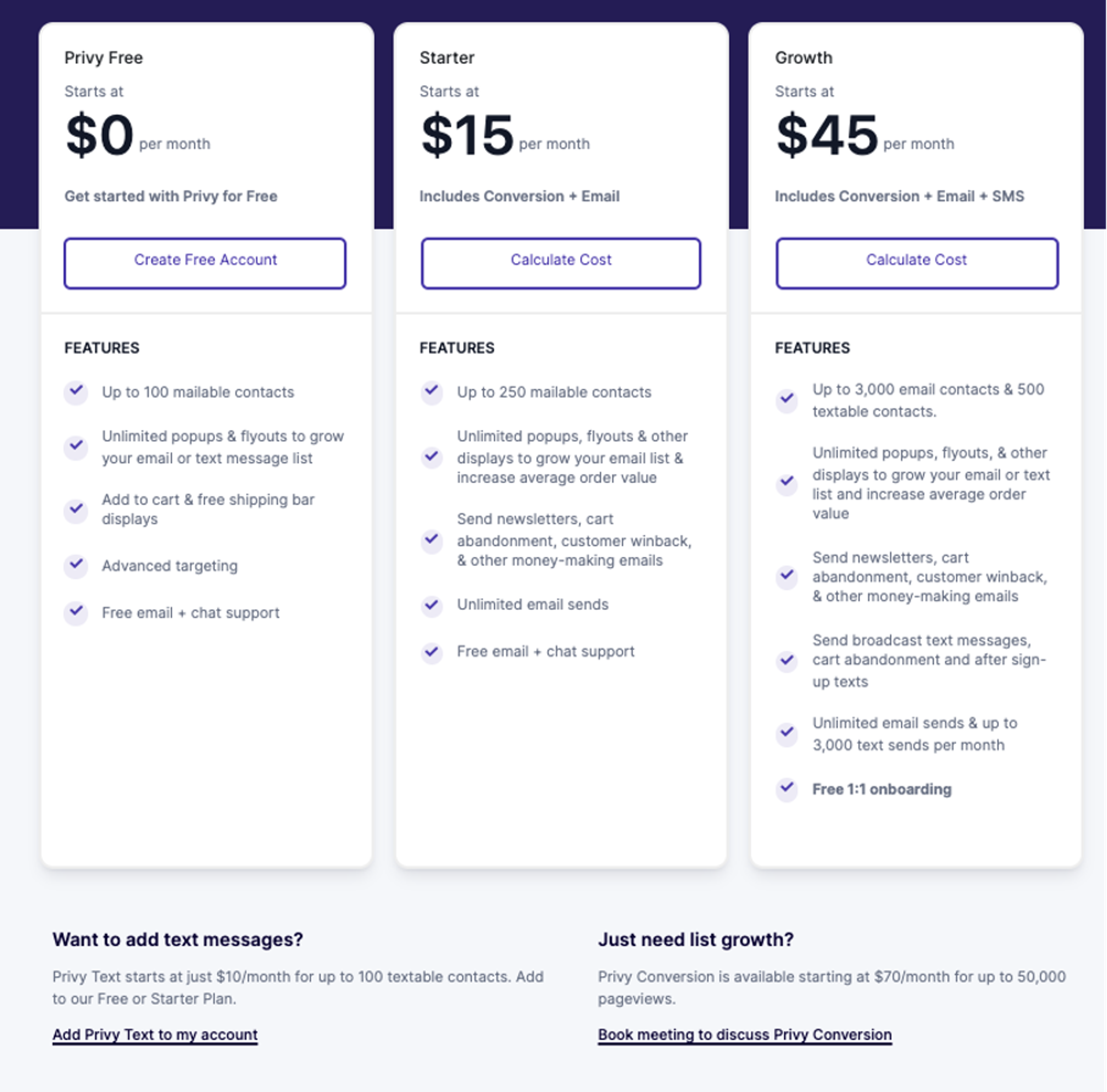Screen dimensions: 1107x1092
Task: Click the checkmark beside "Up to 100 mailable contacts"
Action: [x=76, y=393]
